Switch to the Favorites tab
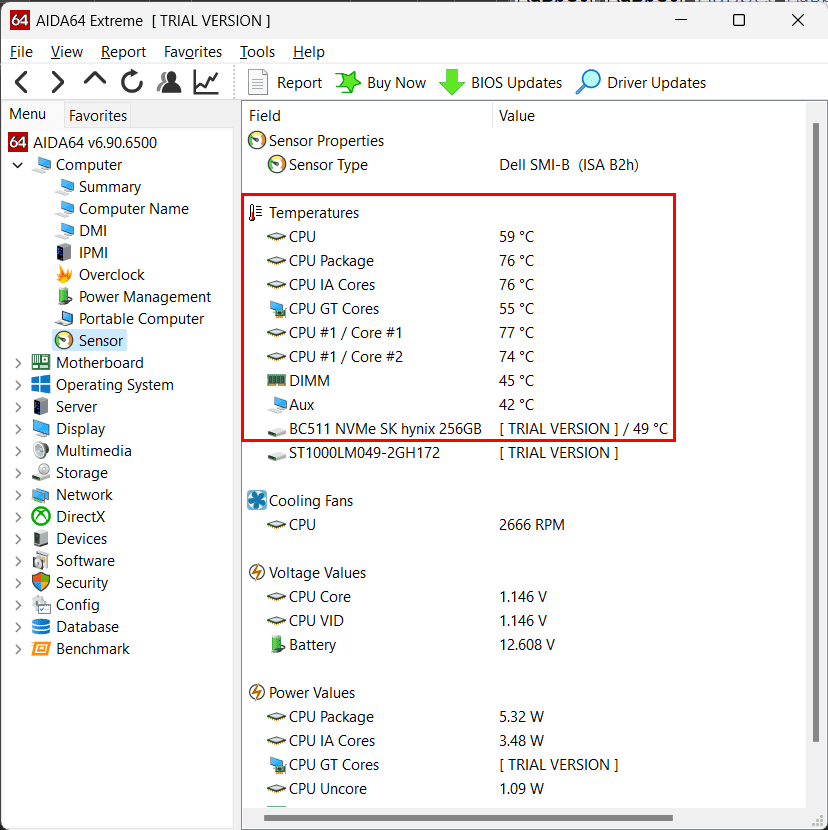 pyautogui.click(x=97, y=115)
